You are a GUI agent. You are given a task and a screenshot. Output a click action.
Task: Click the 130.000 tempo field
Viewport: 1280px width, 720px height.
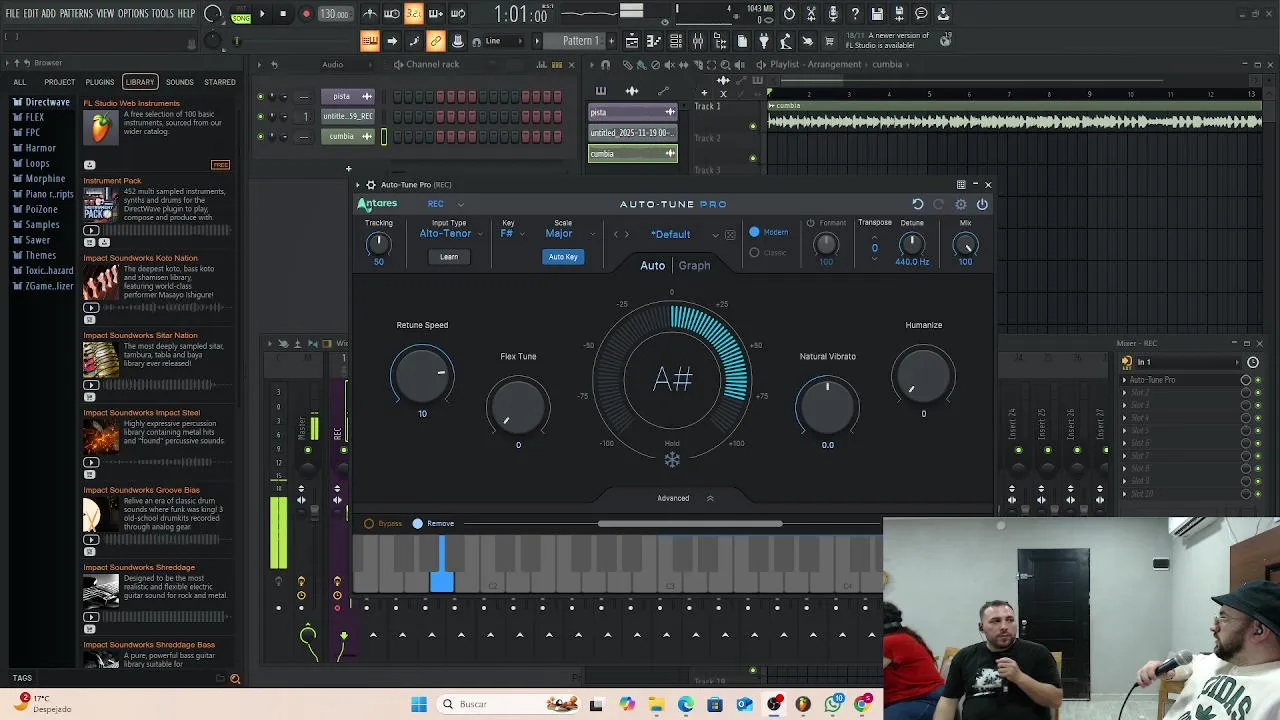click(x=334, y=14)
